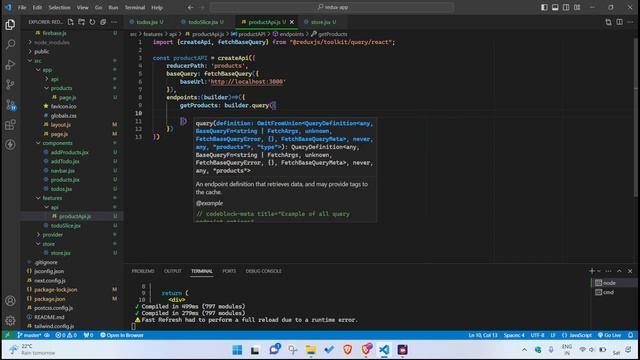This screenshot has height=360, width=640.
Task: Open the Selection menu
Action: [59, 7]
